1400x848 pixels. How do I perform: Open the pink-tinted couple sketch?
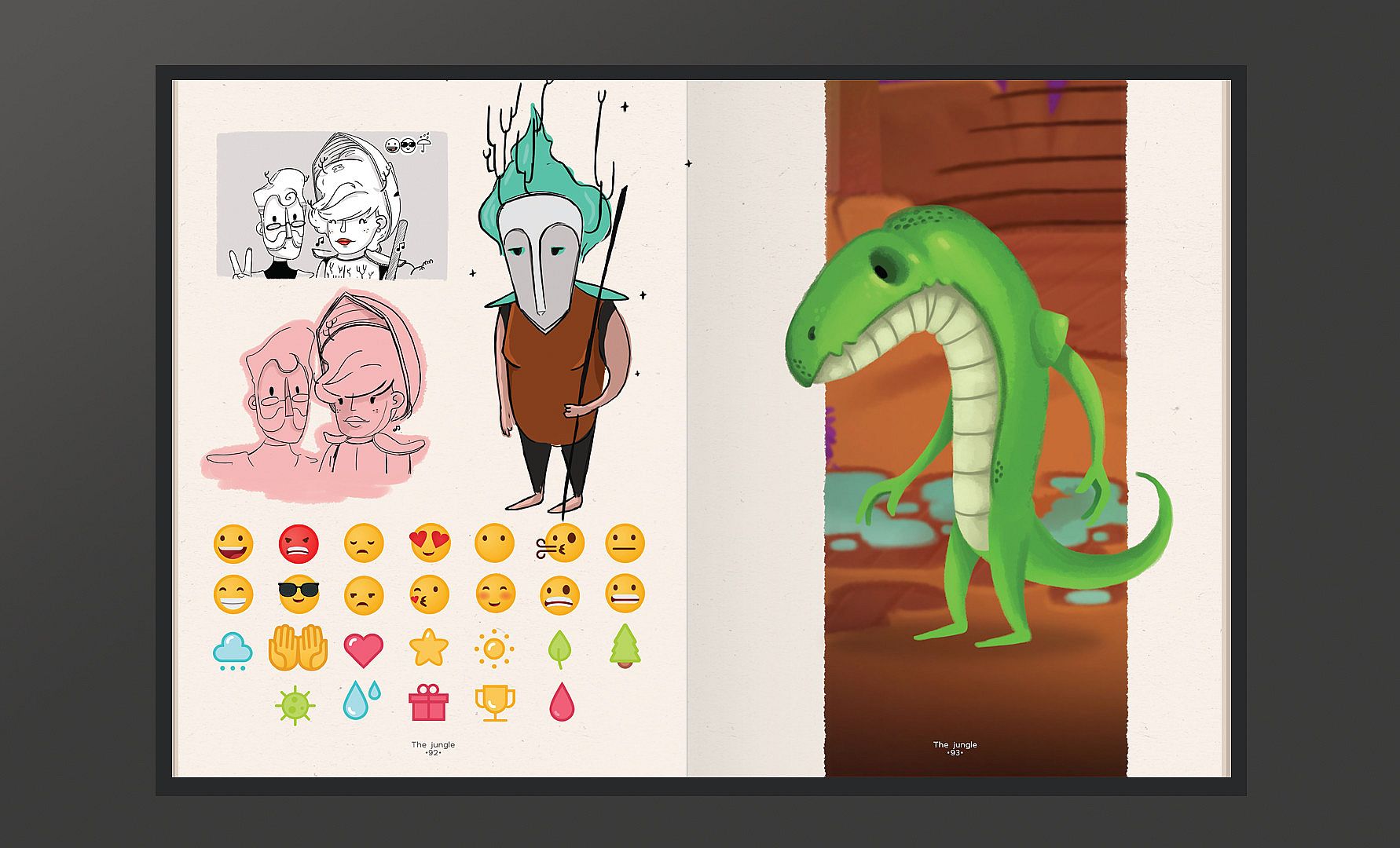click(x=316, y=395)
